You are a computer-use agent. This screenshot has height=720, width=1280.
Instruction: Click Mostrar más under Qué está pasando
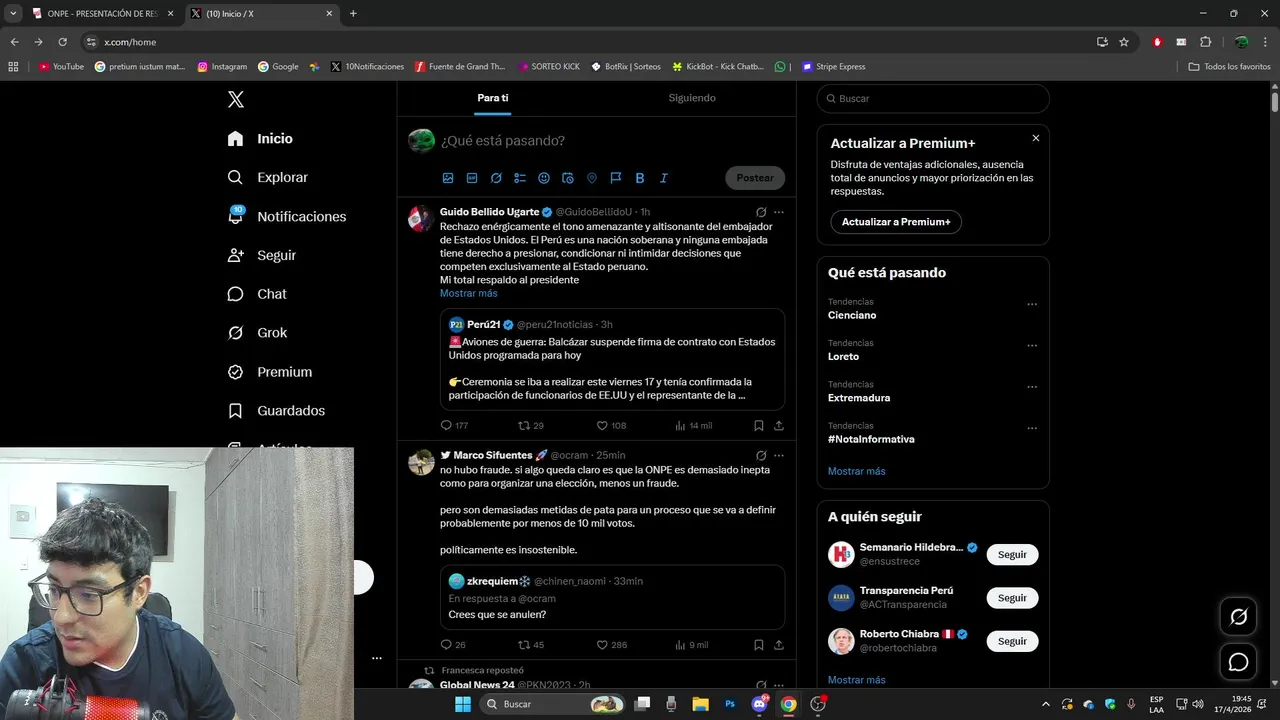856,471
